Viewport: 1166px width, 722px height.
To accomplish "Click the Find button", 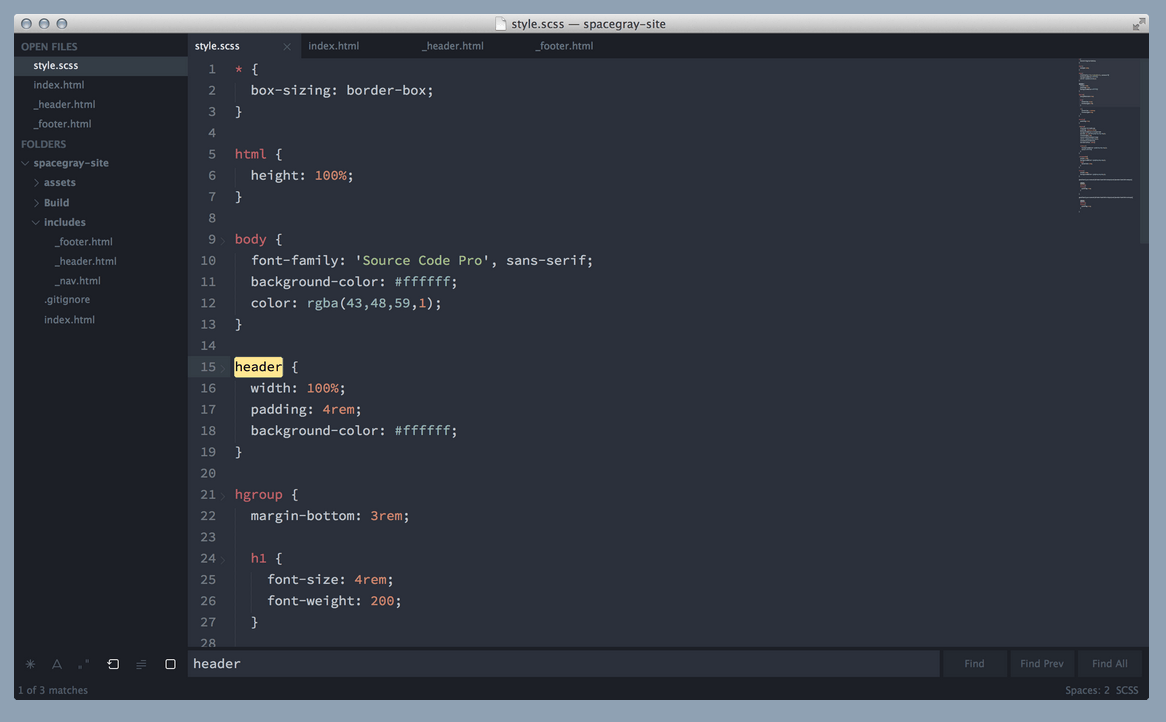I will 973,663.
